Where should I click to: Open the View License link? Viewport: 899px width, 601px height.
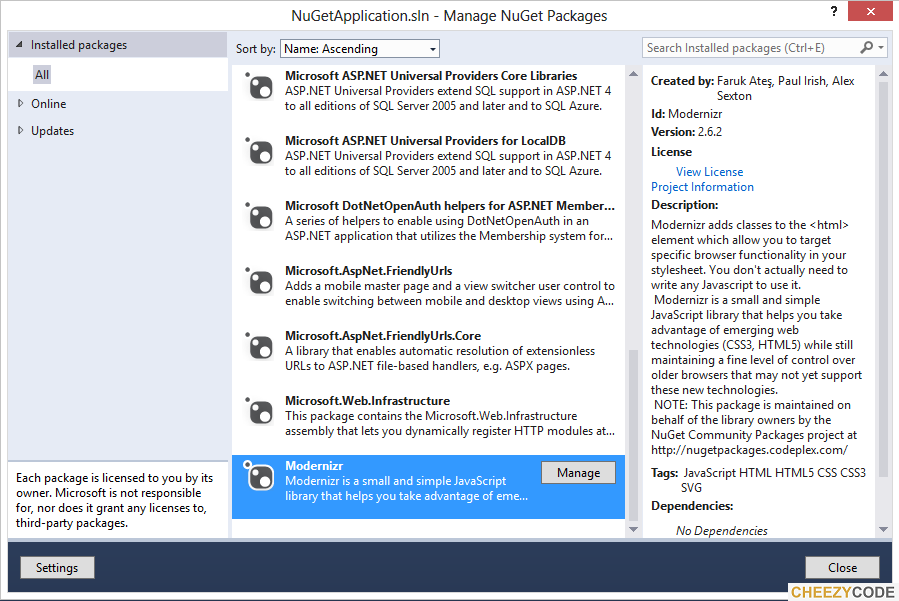pos(709,171)
